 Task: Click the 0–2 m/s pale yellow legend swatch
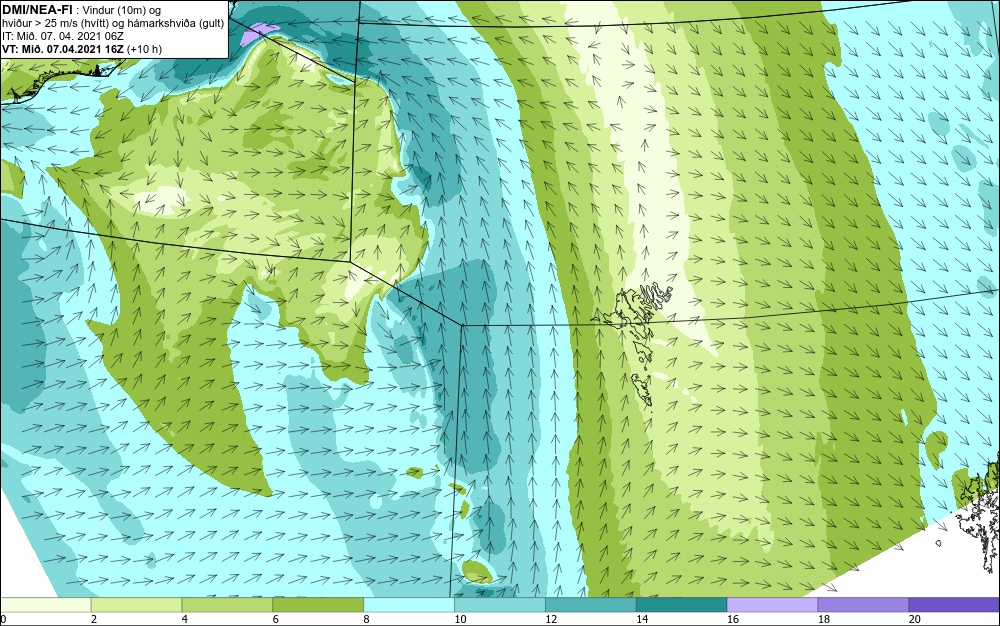tap(45, 605)
